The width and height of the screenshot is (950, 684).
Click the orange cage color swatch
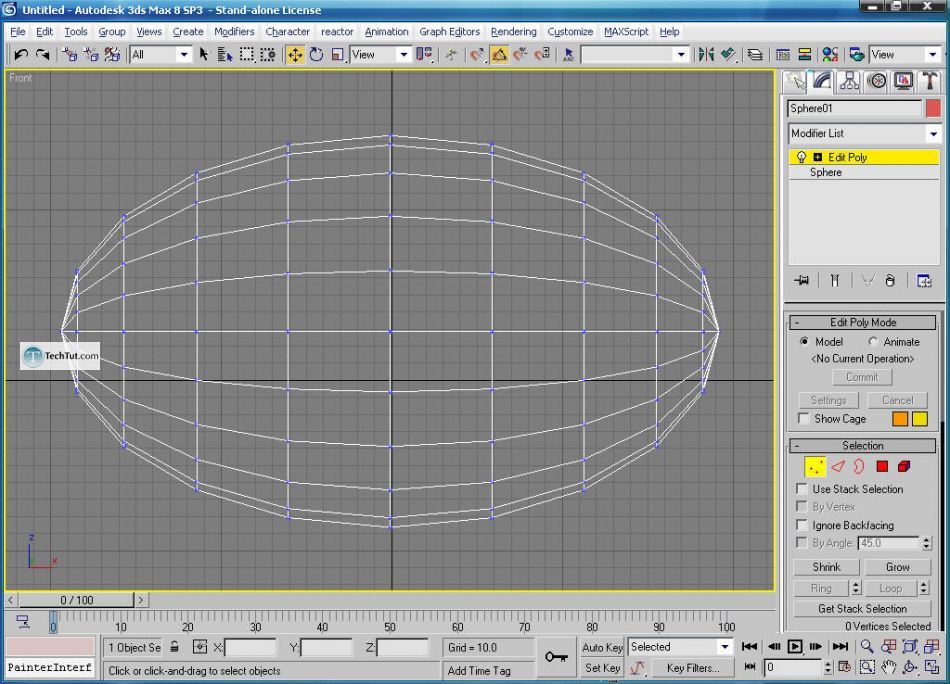(900, 419)
